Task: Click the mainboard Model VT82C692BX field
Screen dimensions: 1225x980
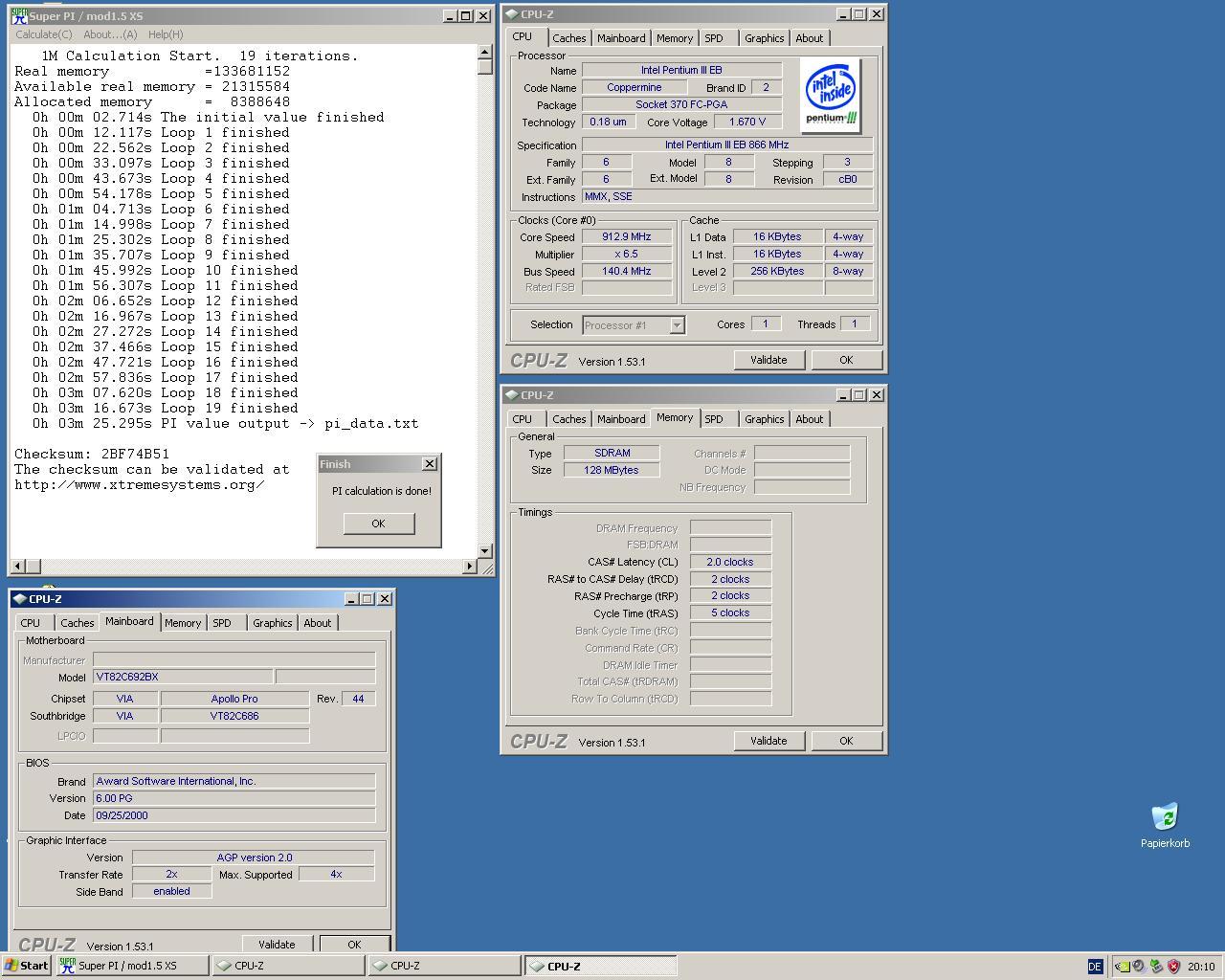Action: 183,677
